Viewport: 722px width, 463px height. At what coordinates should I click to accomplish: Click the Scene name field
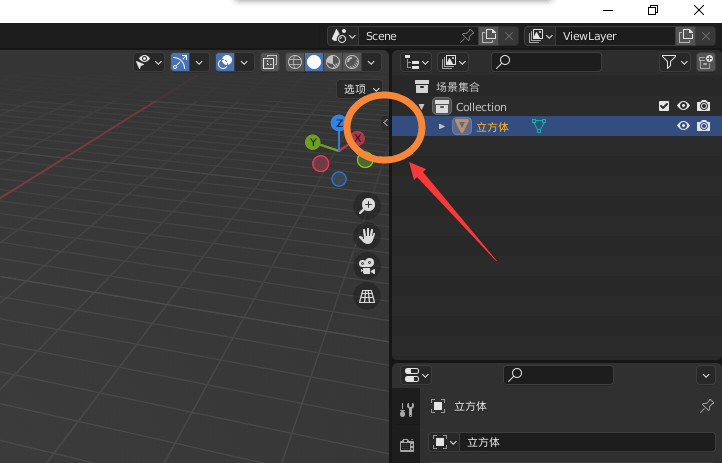click(407, 36)
